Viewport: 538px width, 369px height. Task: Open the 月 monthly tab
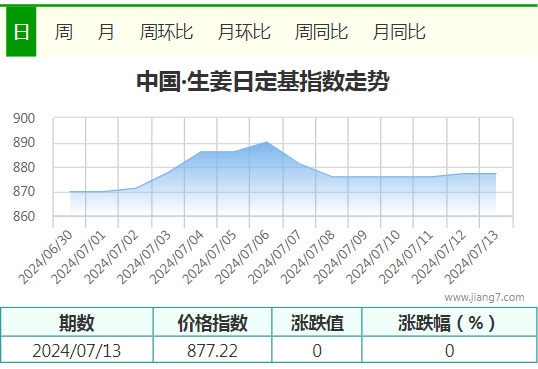tap(106, 32)
